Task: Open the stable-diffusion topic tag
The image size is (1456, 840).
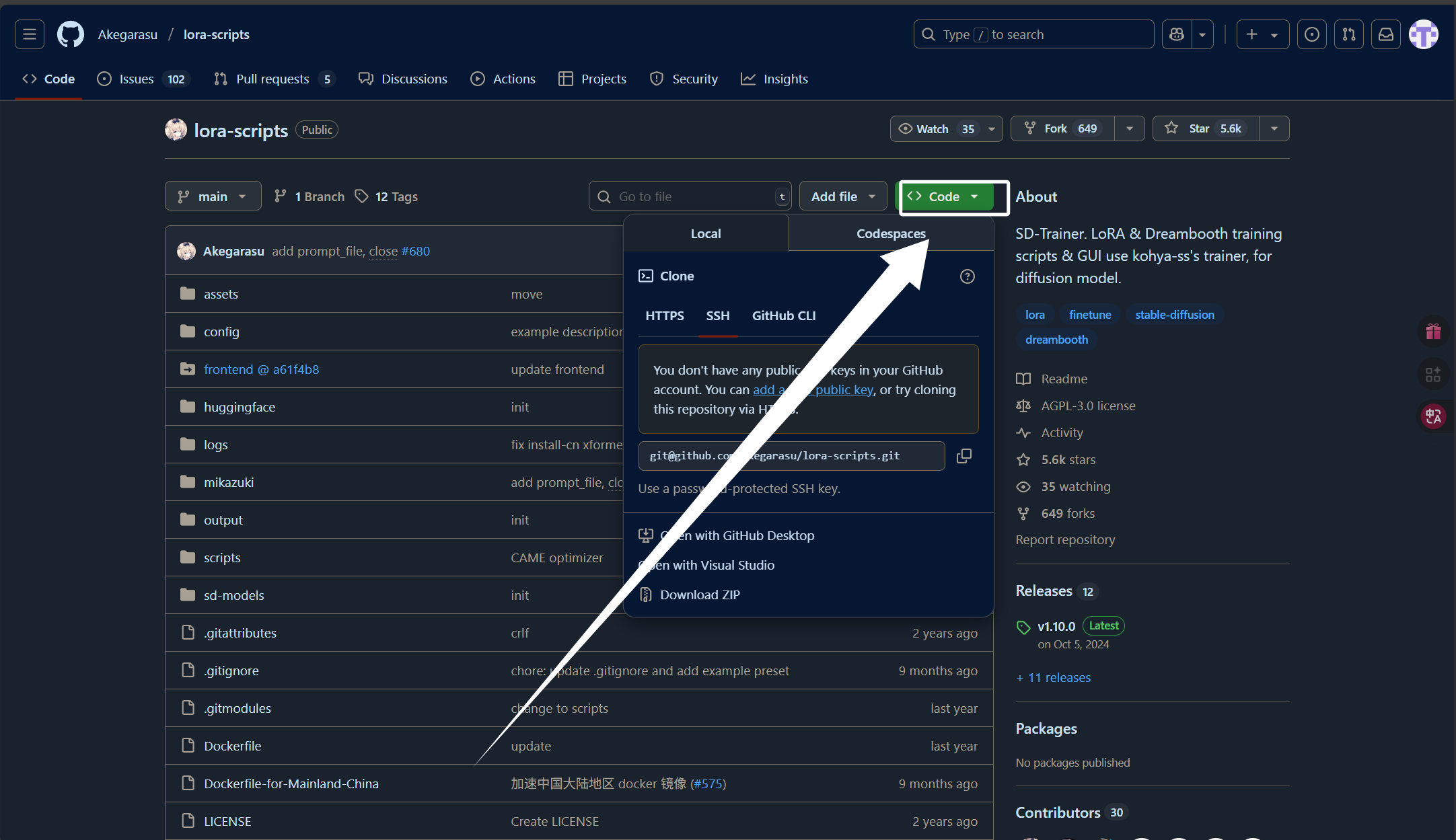Action: coord(1175,315)
